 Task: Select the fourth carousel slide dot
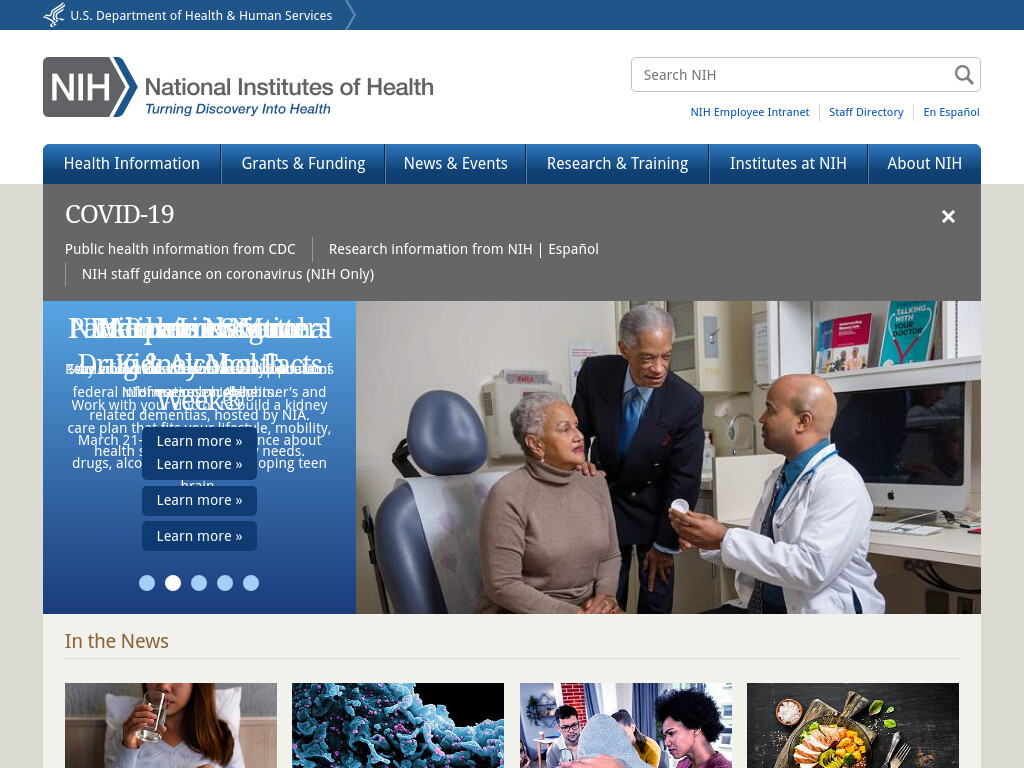[225, 583]
